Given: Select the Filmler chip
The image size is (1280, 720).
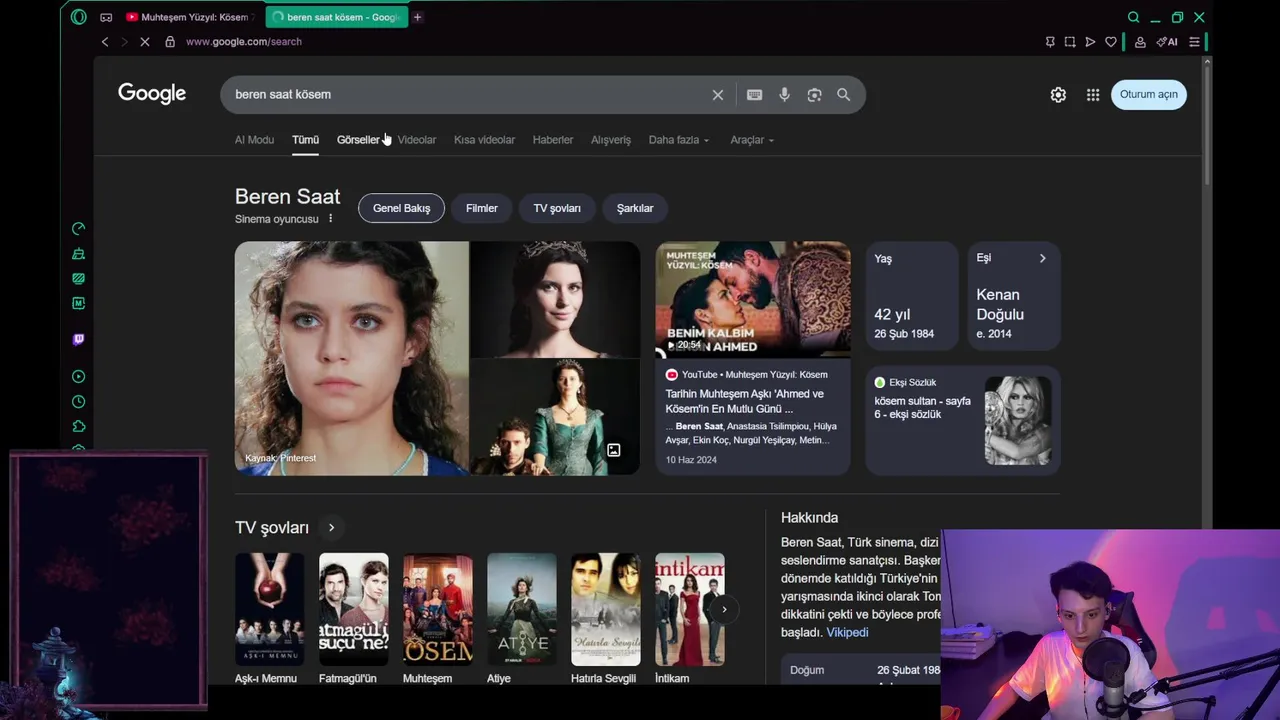Looking at the screenshot, I should coord(481,208).
